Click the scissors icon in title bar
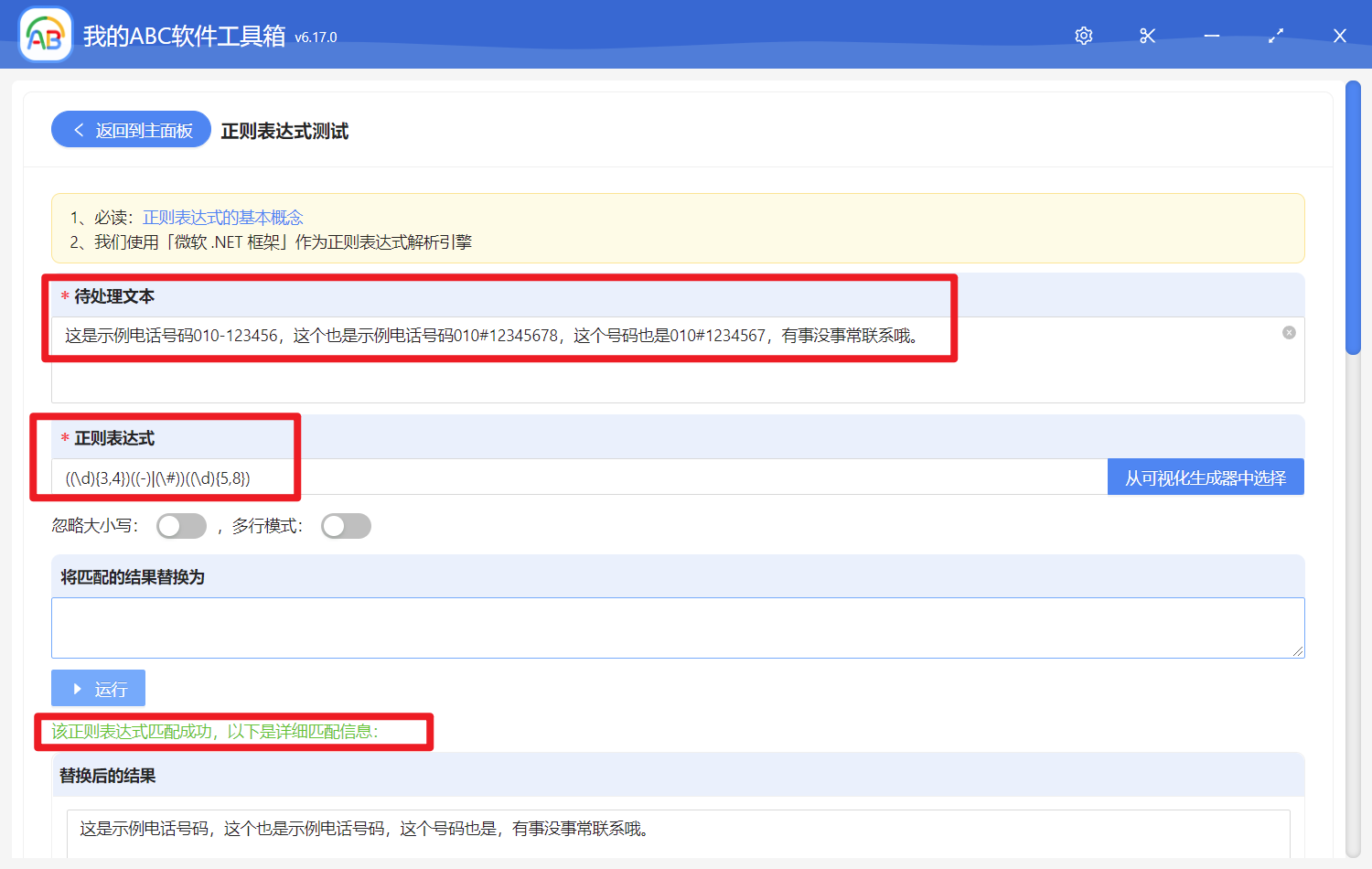 [1148, 36]
